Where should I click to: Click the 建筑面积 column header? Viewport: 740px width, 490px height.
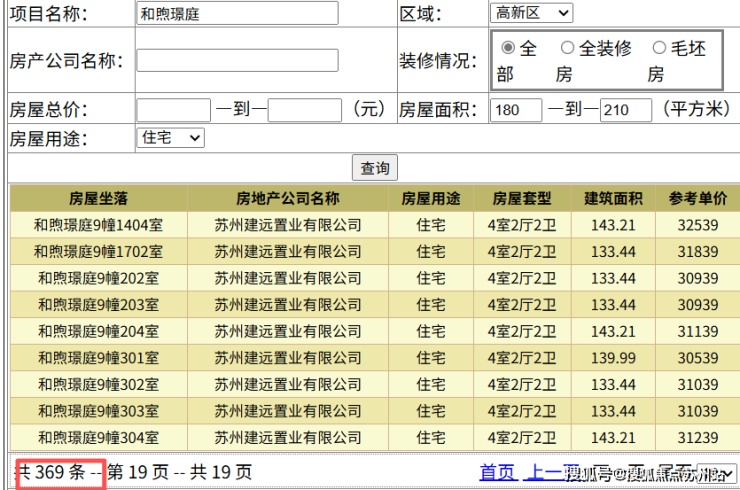(x=613, y=198)
